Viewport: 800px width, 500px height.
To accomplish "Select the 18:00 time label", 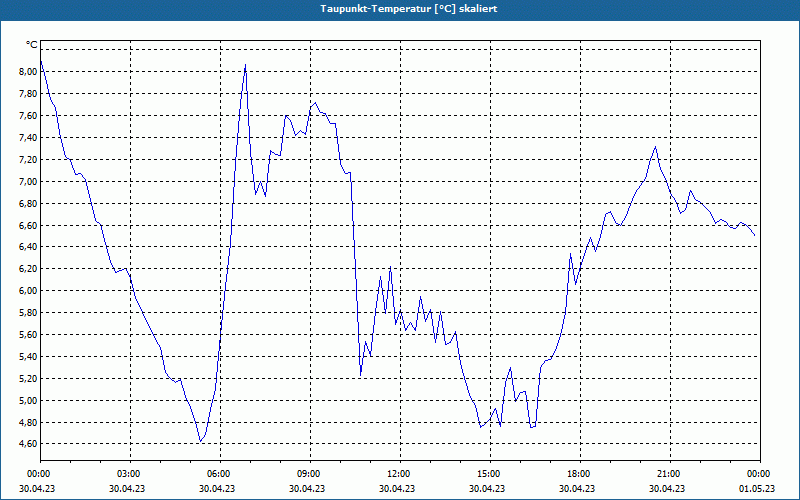I will (x=580, y=474).
